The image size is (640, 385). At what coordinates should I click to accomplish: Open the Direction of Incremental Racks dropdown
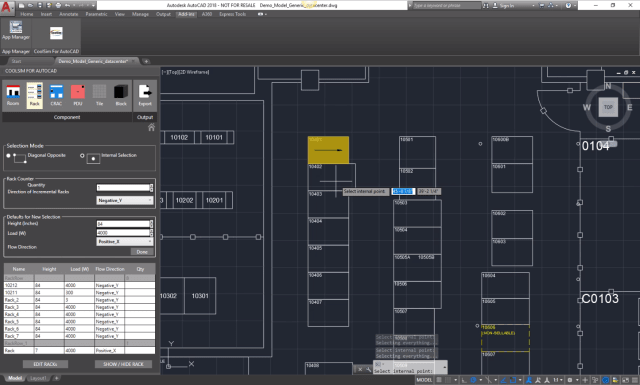pyautogui.click(x=125, y=200)
